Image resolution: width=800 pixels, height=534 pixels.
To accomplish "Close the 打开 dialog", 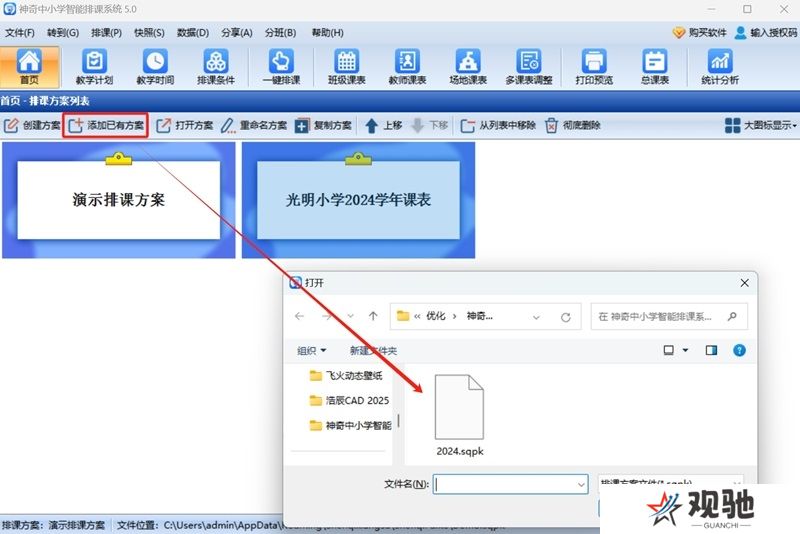I will point(744,283).
